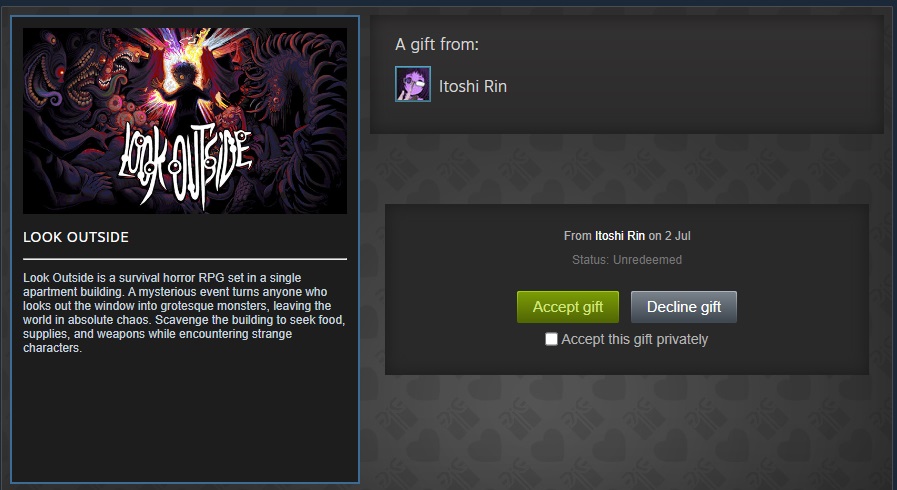
Task: Open the Look Outside banner artwork
Action: click(x=185, y=121)
